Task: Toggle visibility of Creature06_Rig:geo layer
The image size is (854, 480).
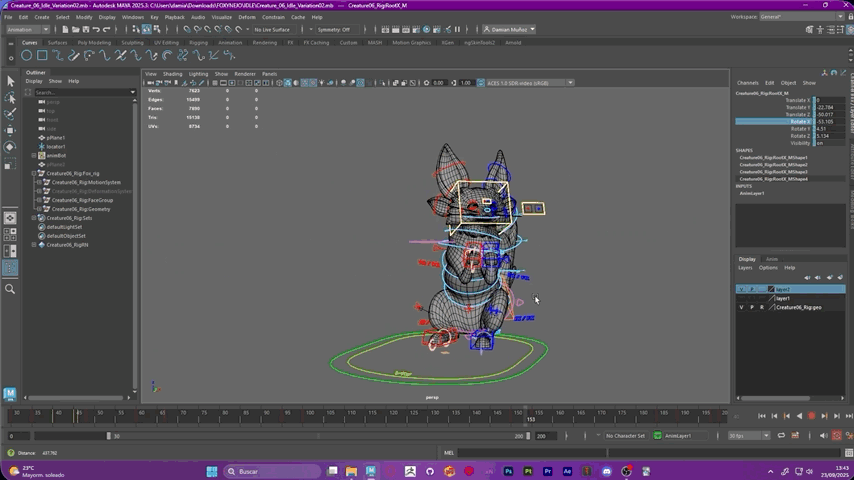Action: point(741,307)
